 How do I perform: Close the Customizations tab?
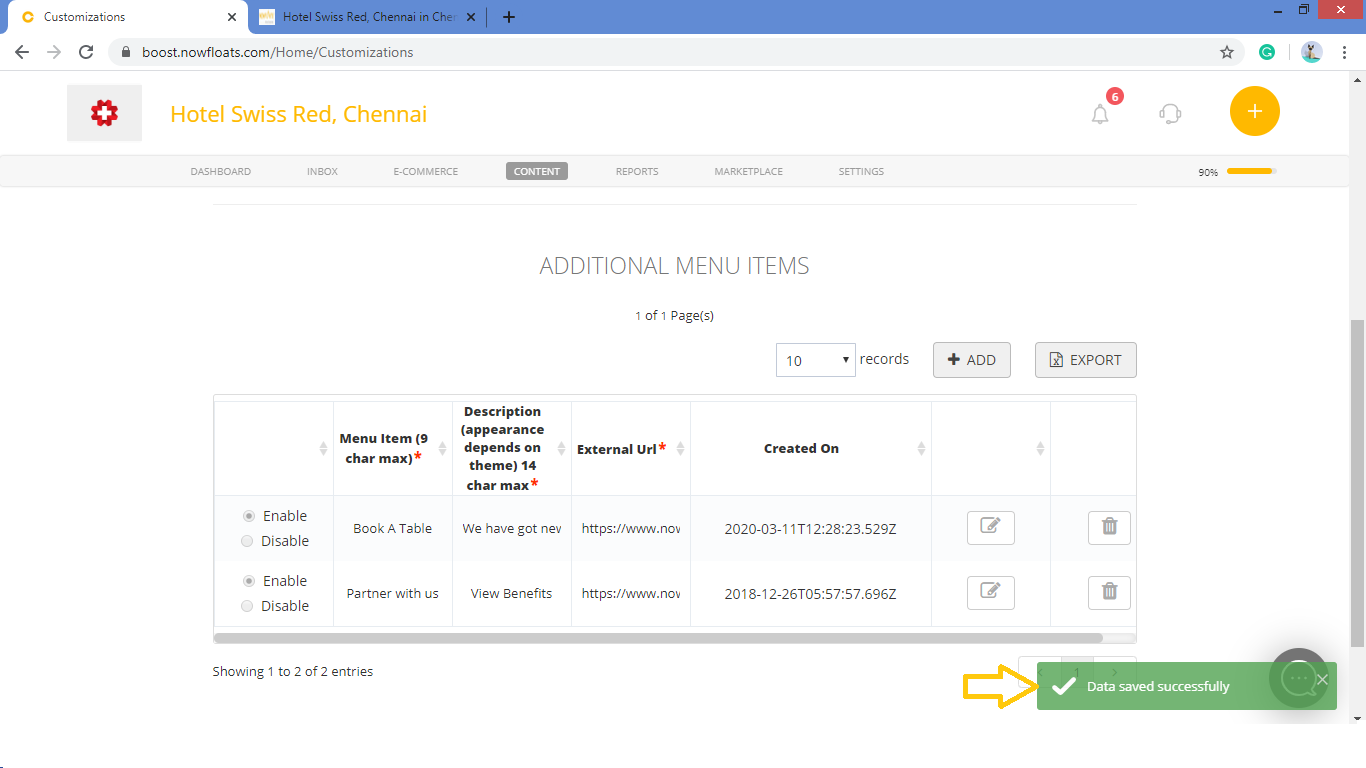[x=232, y=17]
